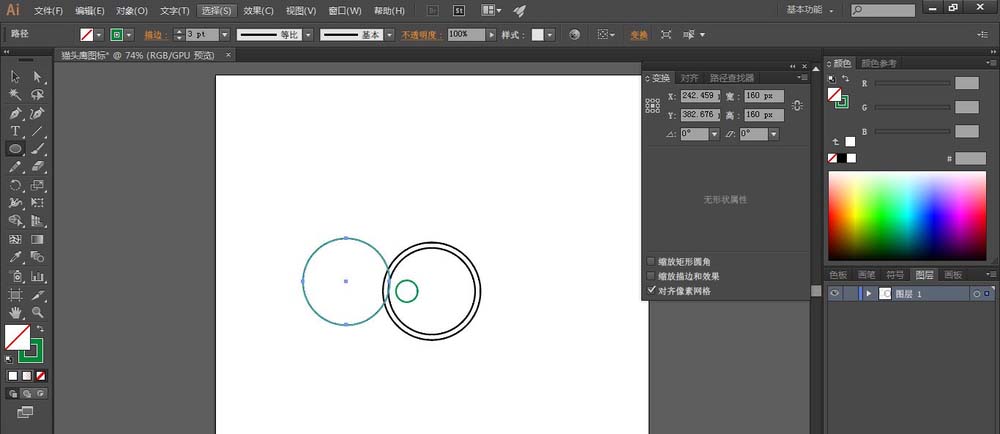Select the Free Transform tool
1000x434 pixels.
(37, 203)
